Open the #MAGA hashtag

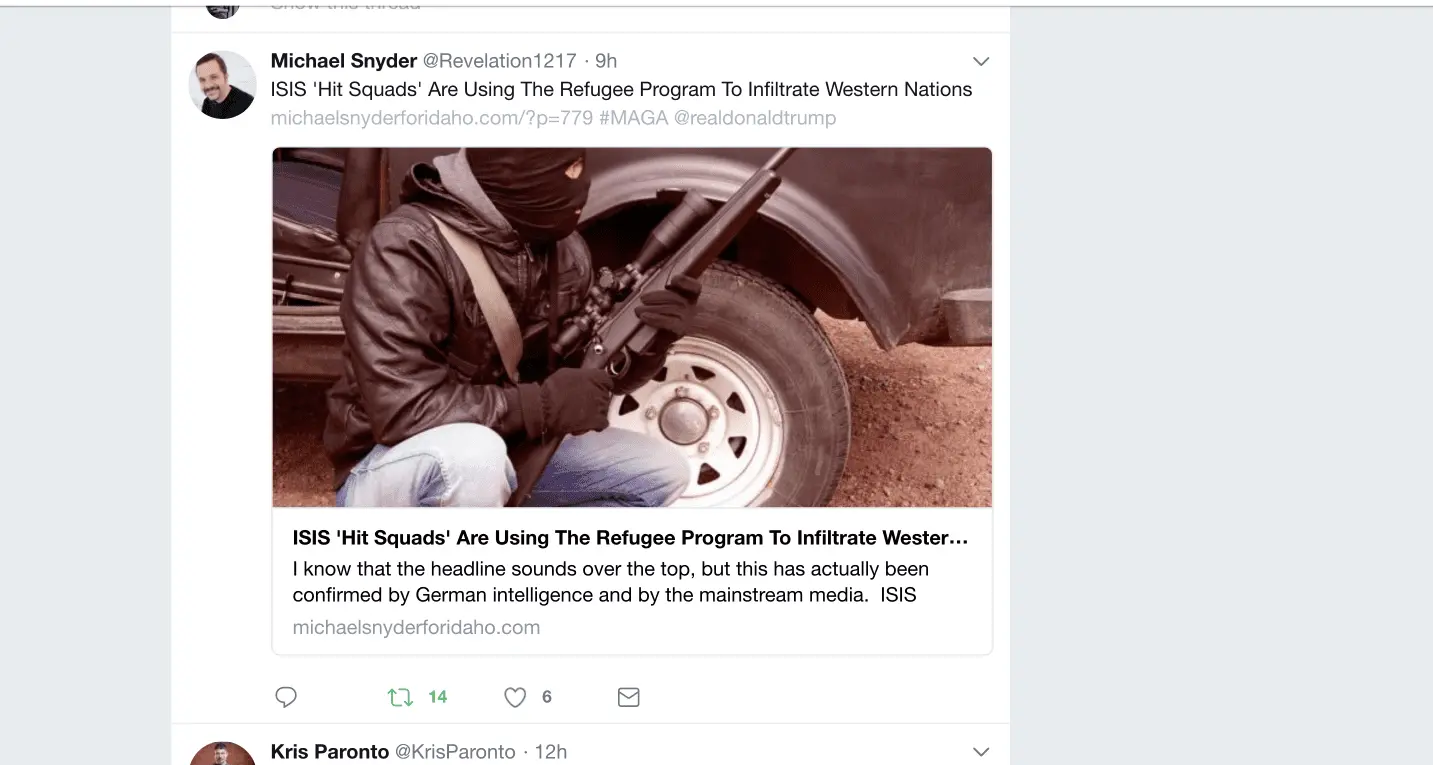[x=633, y=118]
